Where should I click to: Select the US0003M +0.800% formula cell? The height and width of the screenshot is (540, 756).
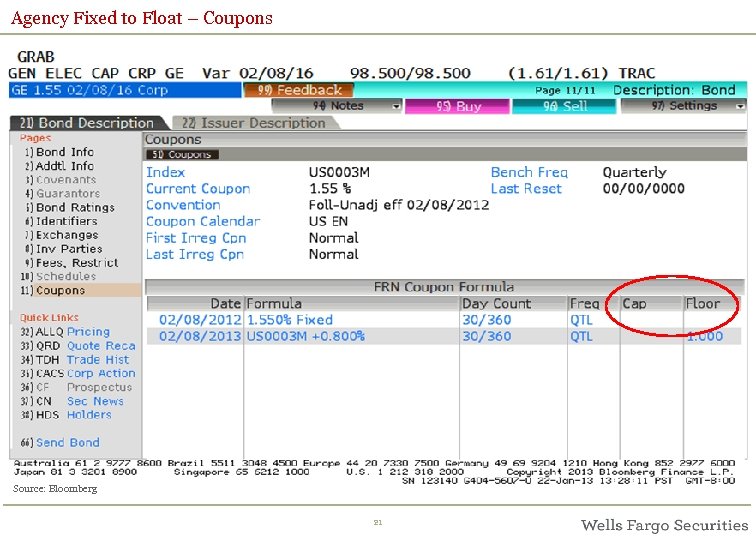pyautogui.click(x=306, y=337)
